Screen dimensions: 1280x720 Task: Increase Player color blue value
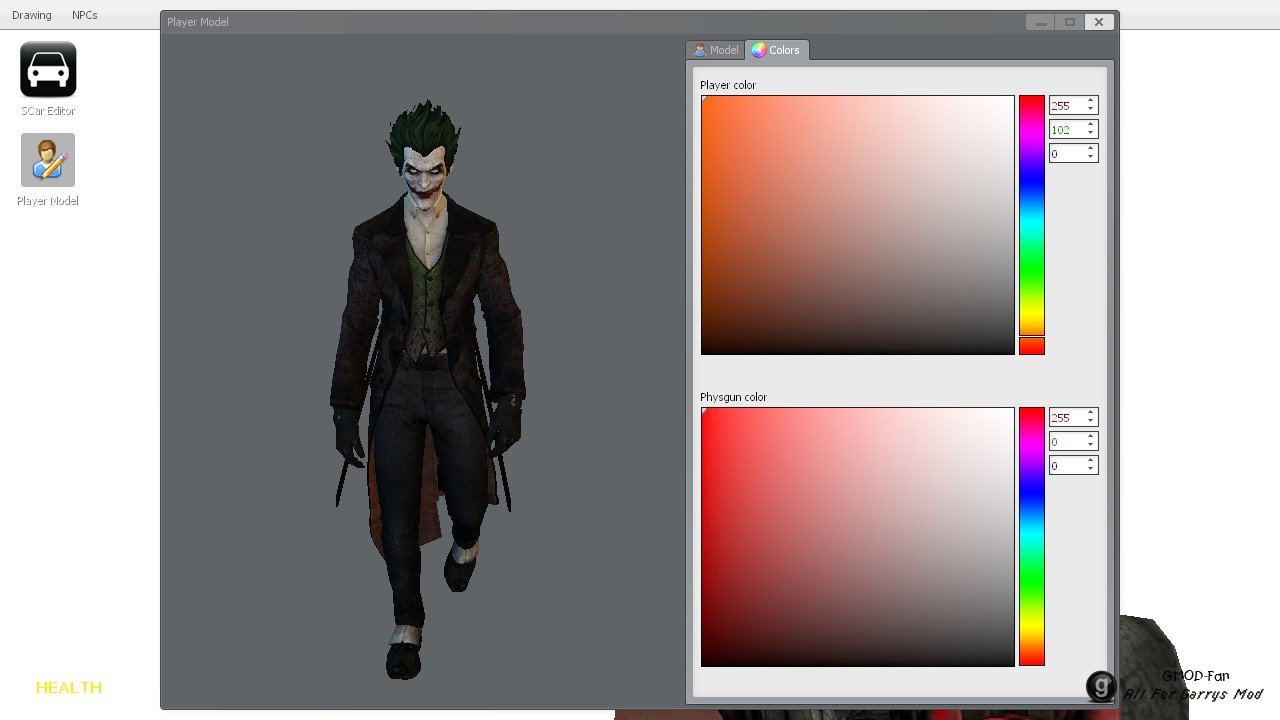point(1091,149)
